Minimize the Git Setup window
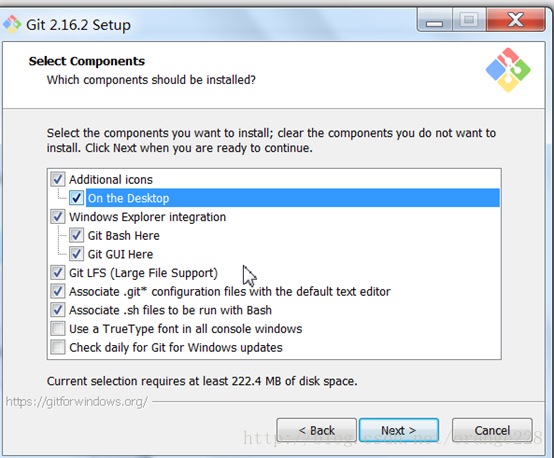554x458 pixels. tap(434, 21)
